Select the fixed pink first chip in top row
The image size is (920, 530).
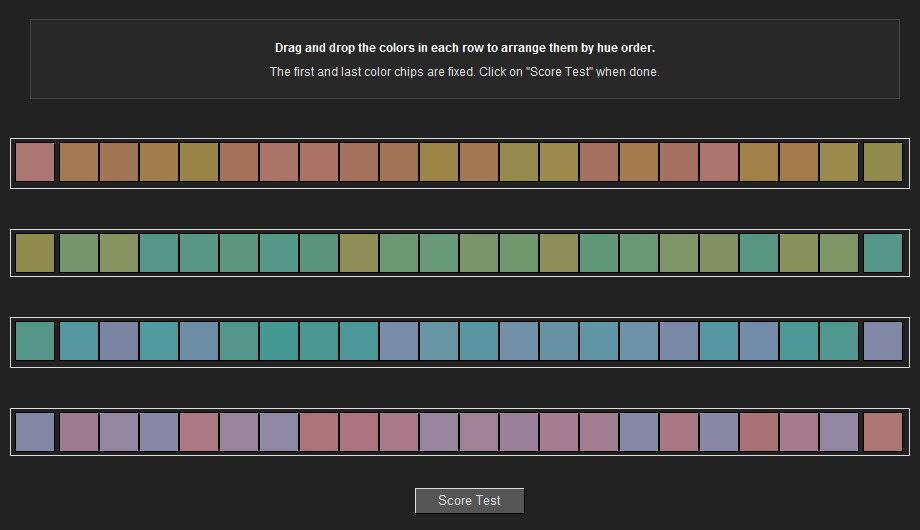tap(35, 162)
